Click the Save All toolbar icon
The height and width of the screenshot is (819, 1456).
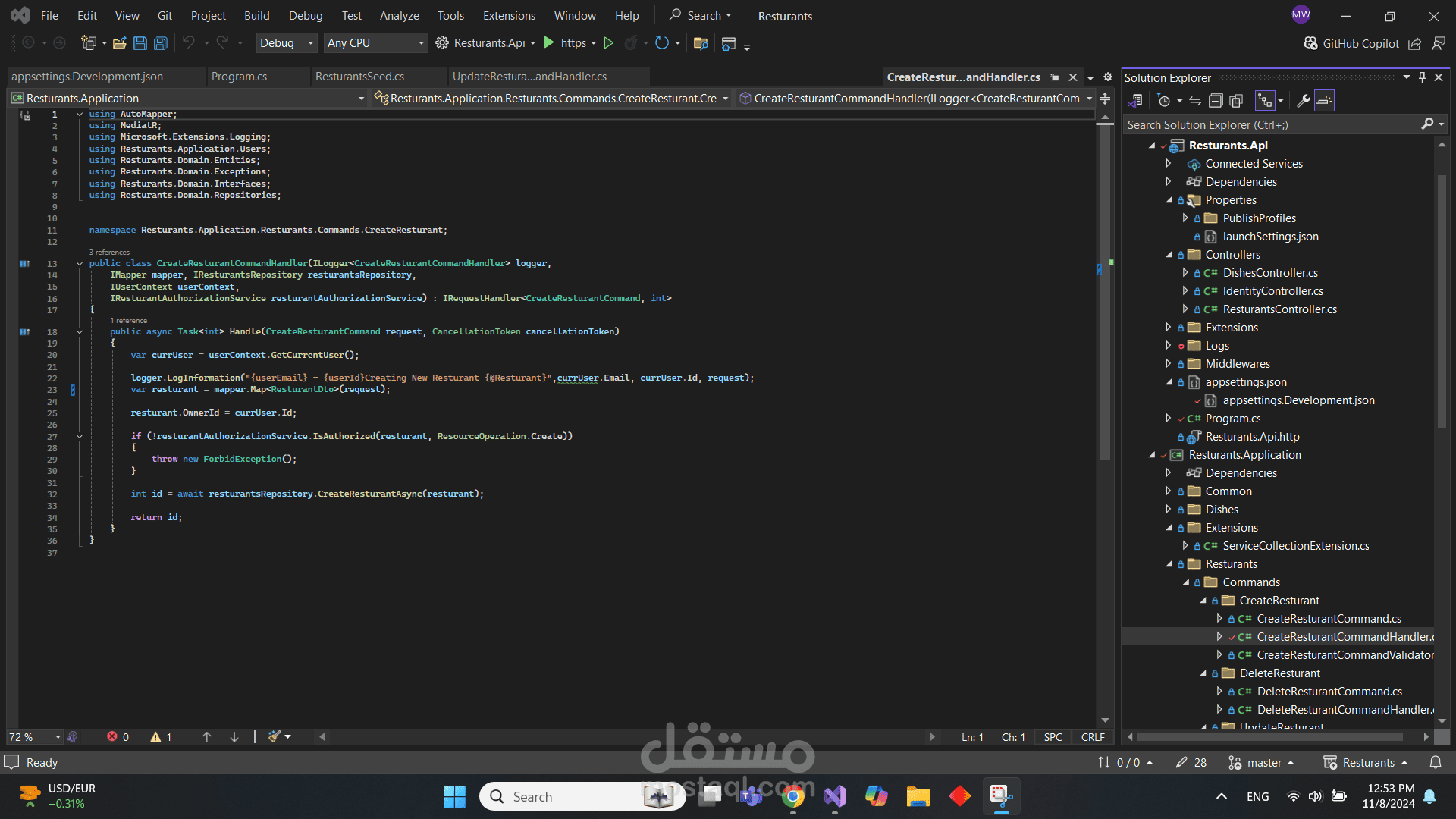pyautogui.click(x=161, y=43)
